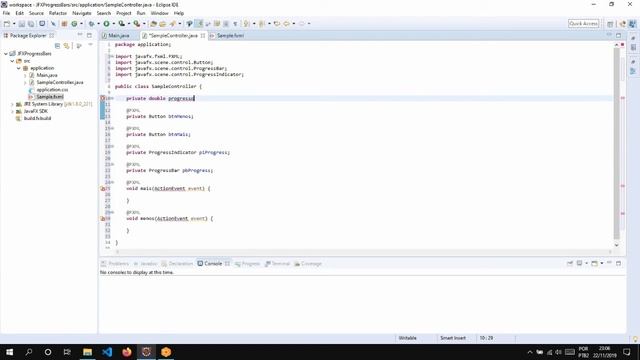Open the Display Selected Console dropdown
Image resolution: width=640 pixels, height=360 pixels.
point(587,263)
